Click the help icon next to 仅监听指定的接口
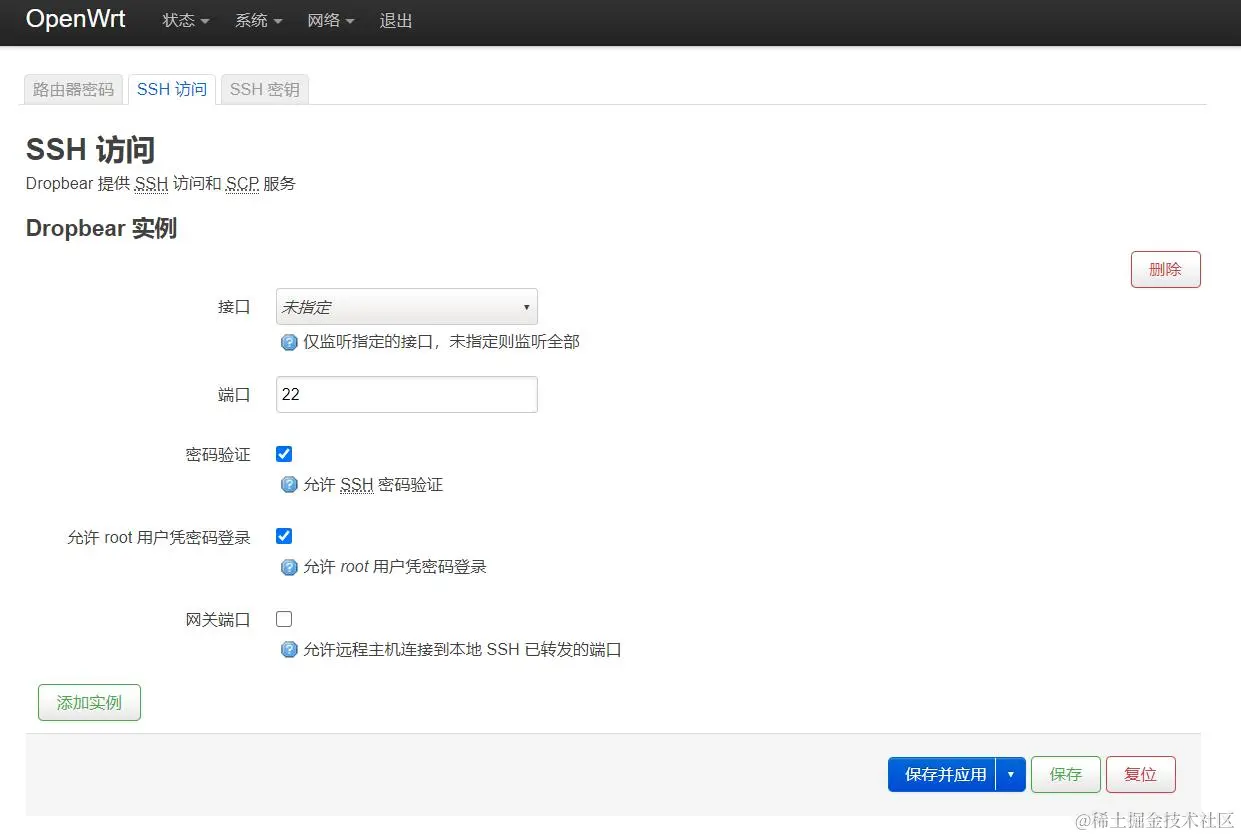Viewport: 1241px width, 837px height. pyautogui.click(x=289, y=341)
